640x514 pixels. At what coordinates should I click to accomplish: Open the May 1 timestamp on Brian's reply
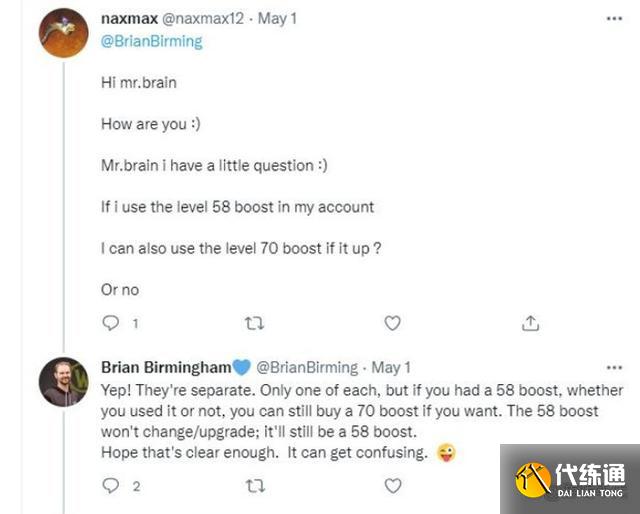[391, 367]
